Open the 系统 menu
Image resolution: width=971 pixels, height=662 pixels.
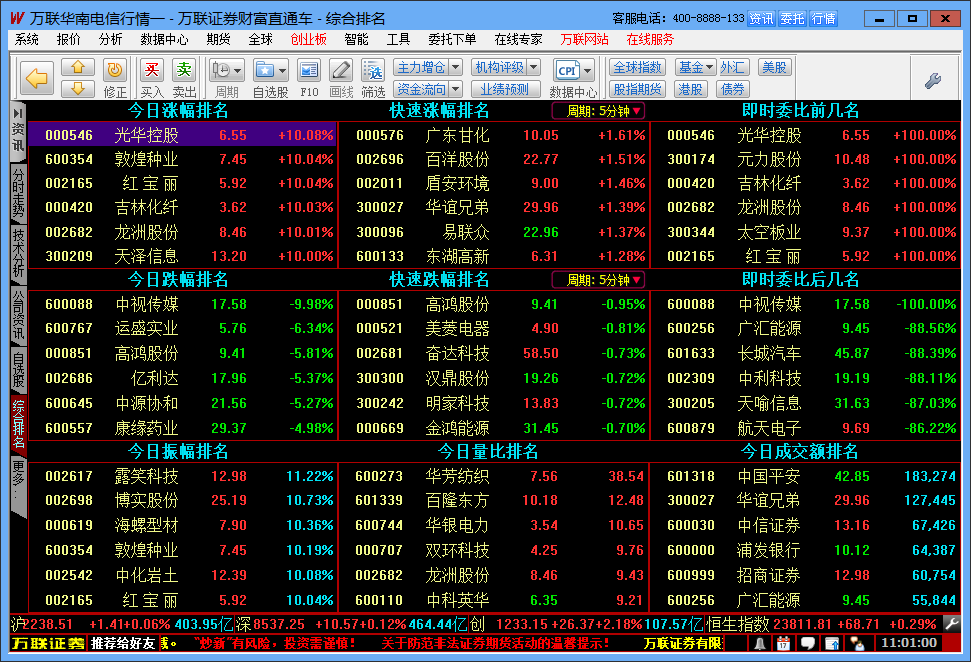tap(27, 40)
